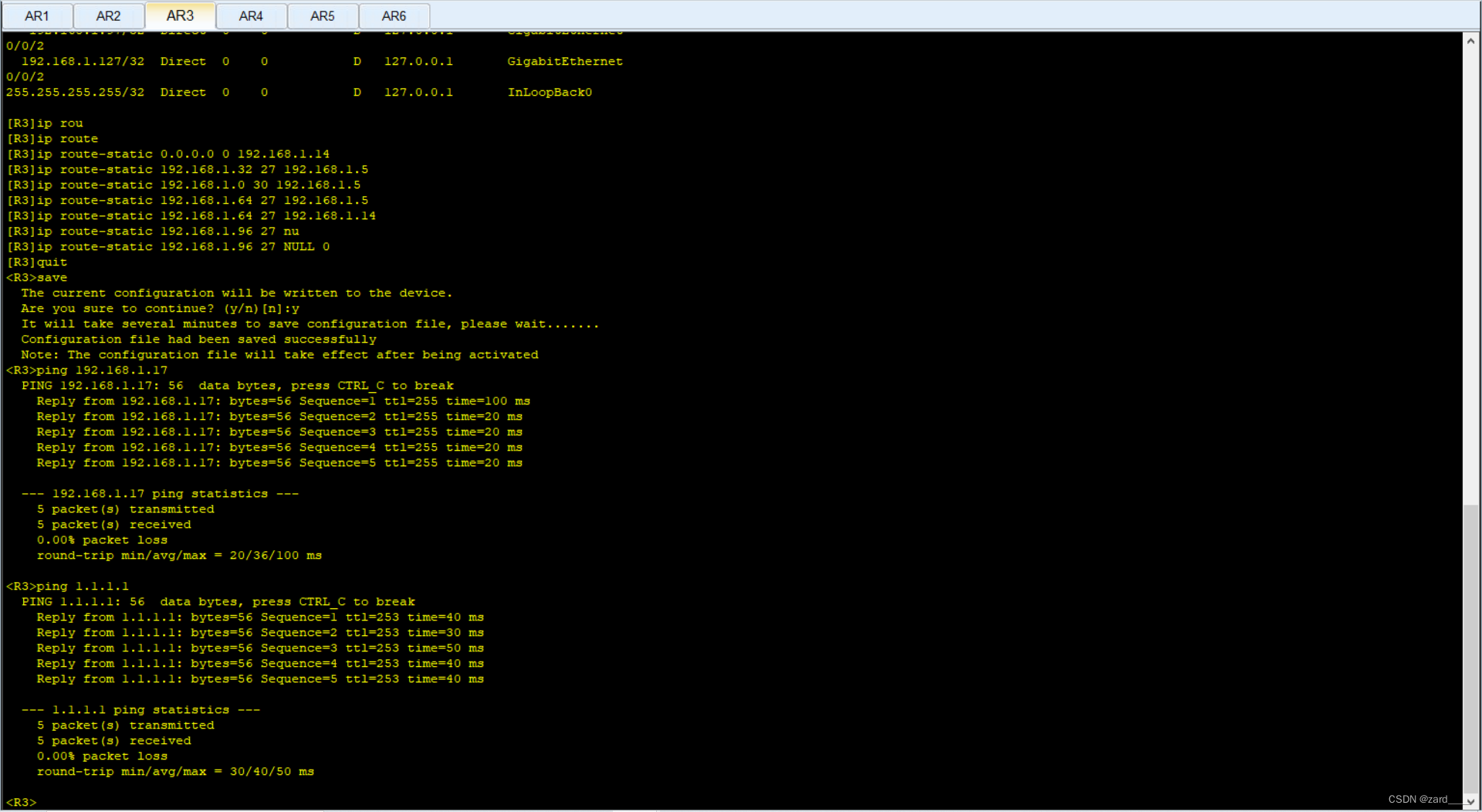Viewport: 1482px width, 812px height.
Task: Click the scrollbar up arrow
Action: [1471, 41]
